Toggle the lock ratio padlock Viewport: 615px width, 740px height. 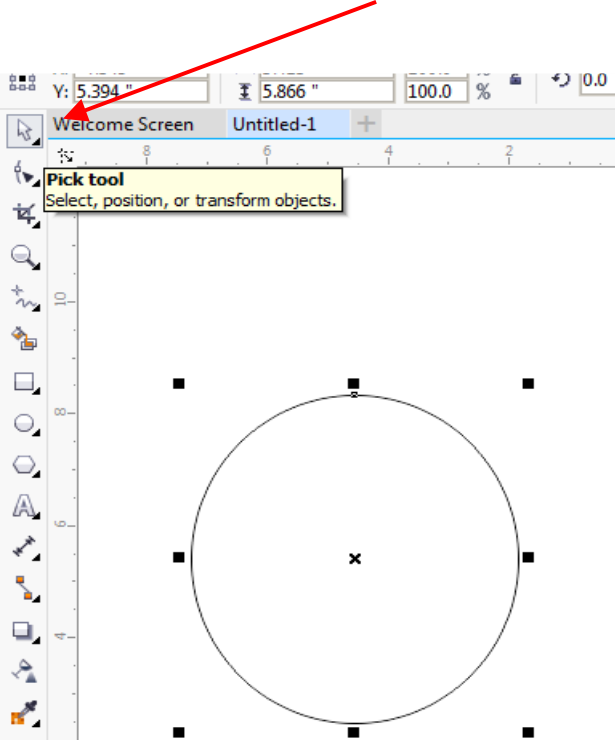[515, 79]
